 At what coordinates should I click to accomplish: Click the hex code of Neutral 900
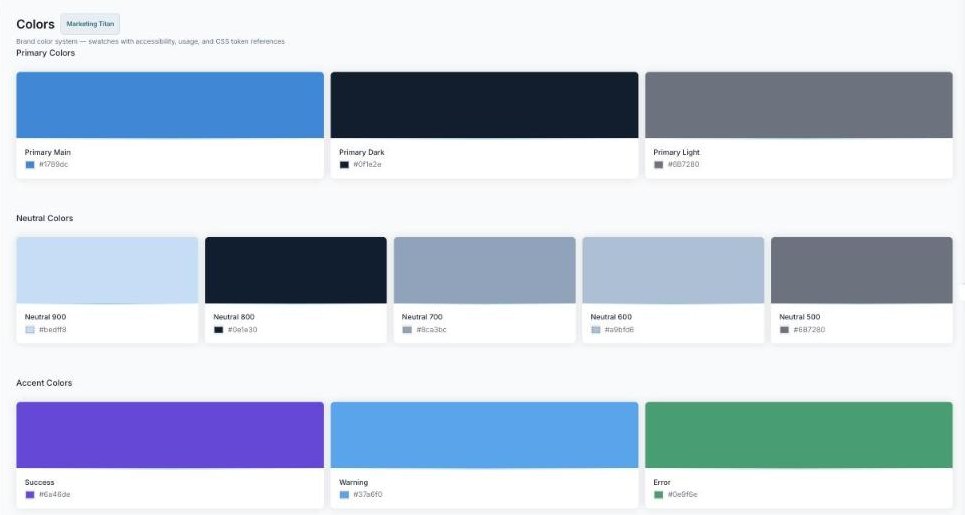point(52,330)
